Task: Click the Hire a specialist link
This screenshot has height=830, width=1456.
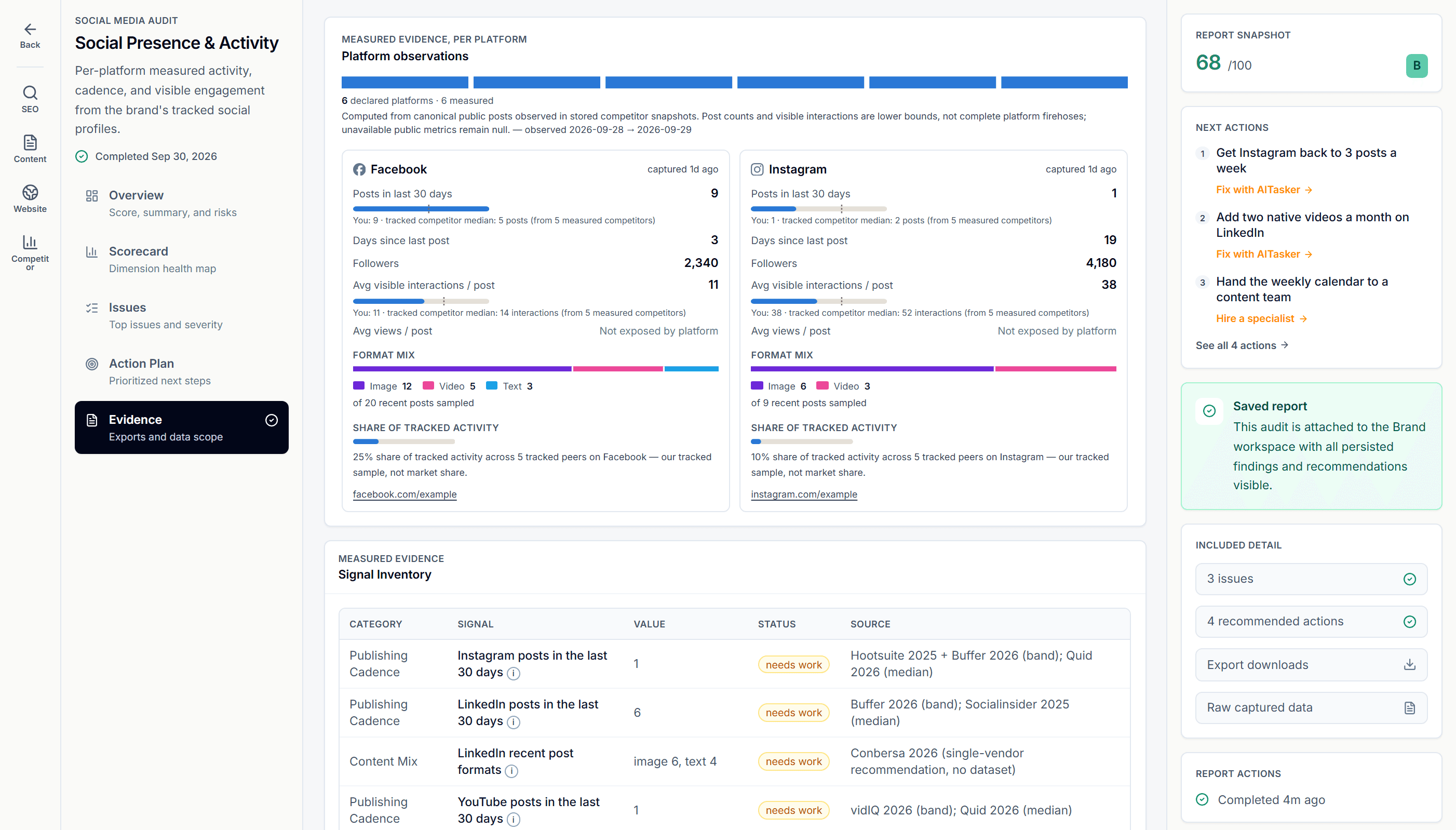Action: [x=1261, y=319]
